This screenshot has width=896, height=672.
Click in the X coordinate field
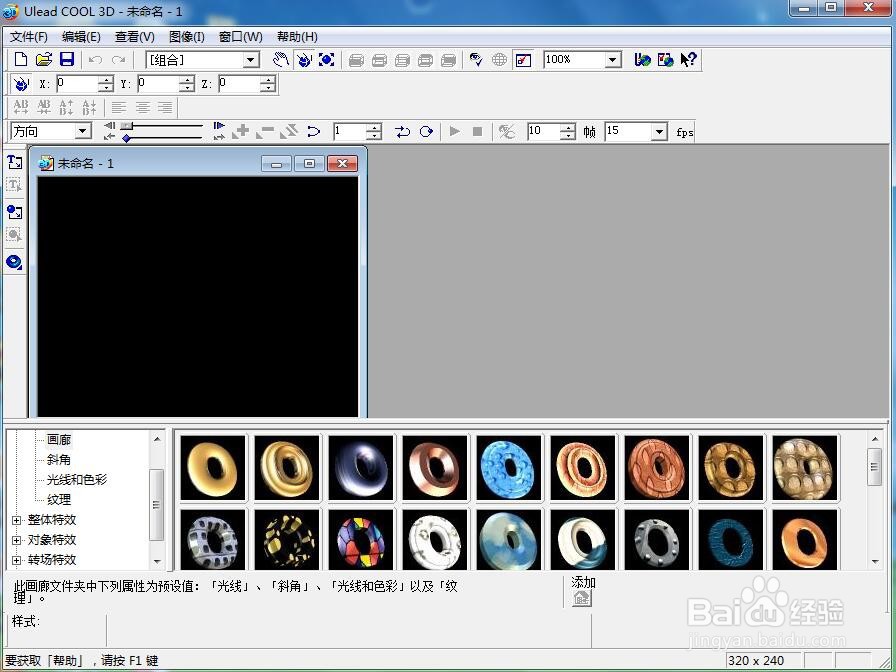[x=77, y=84]
